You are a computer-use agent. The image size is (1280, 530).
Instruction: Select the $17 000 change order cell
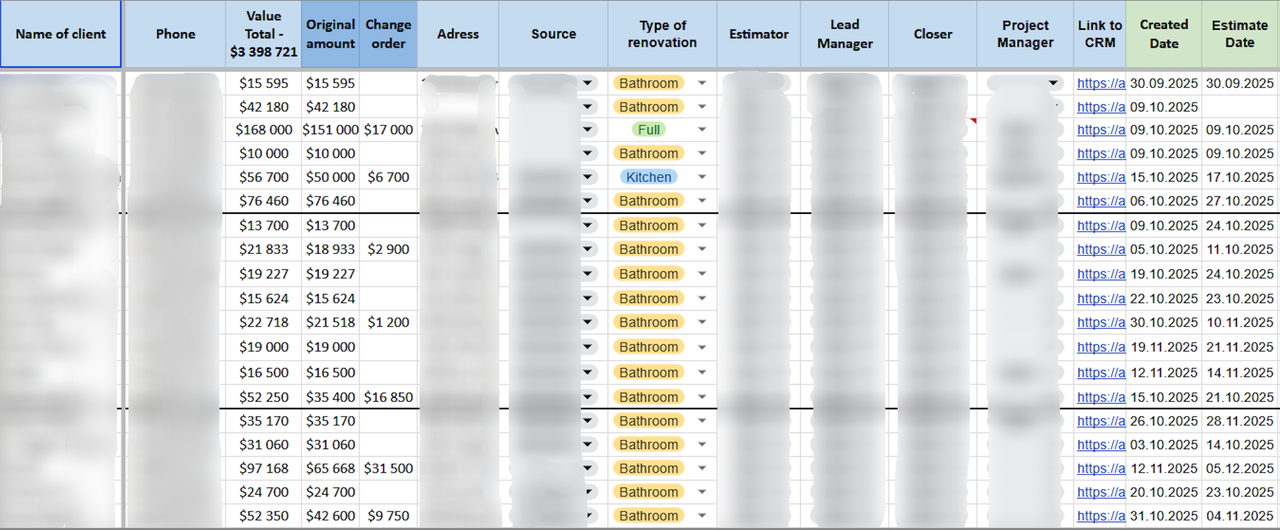[x=388, y=130]
